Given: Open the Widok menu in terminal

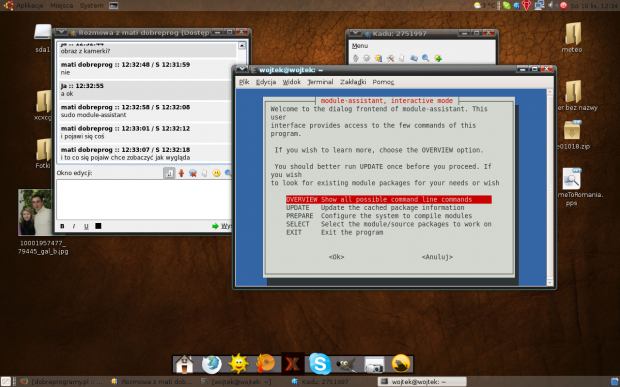Looking at the screenshot, I should pos(291,82).
